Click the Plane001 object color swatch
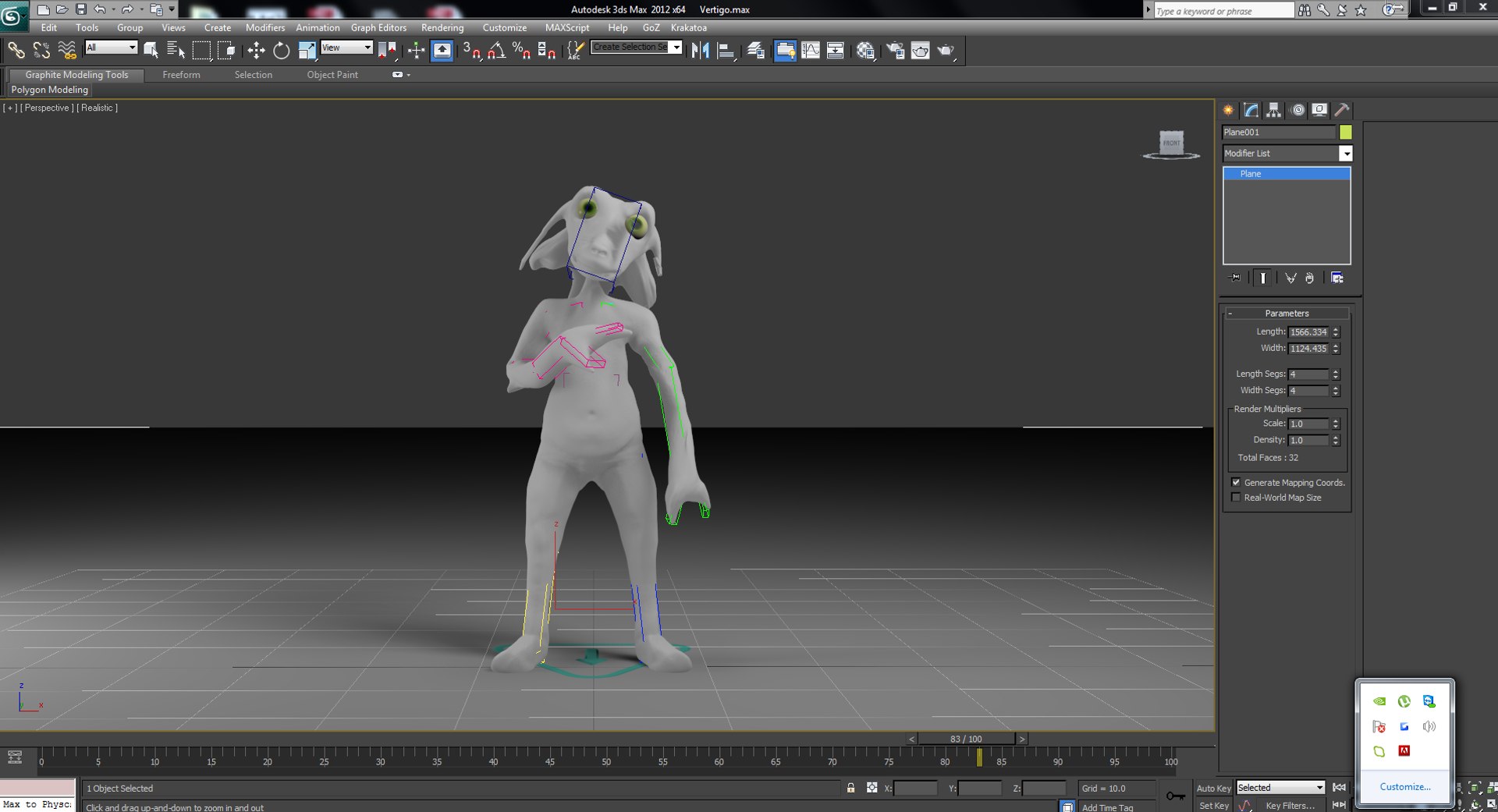The width and height of the screenshot is (1498, 812). tap(1346, 133)
